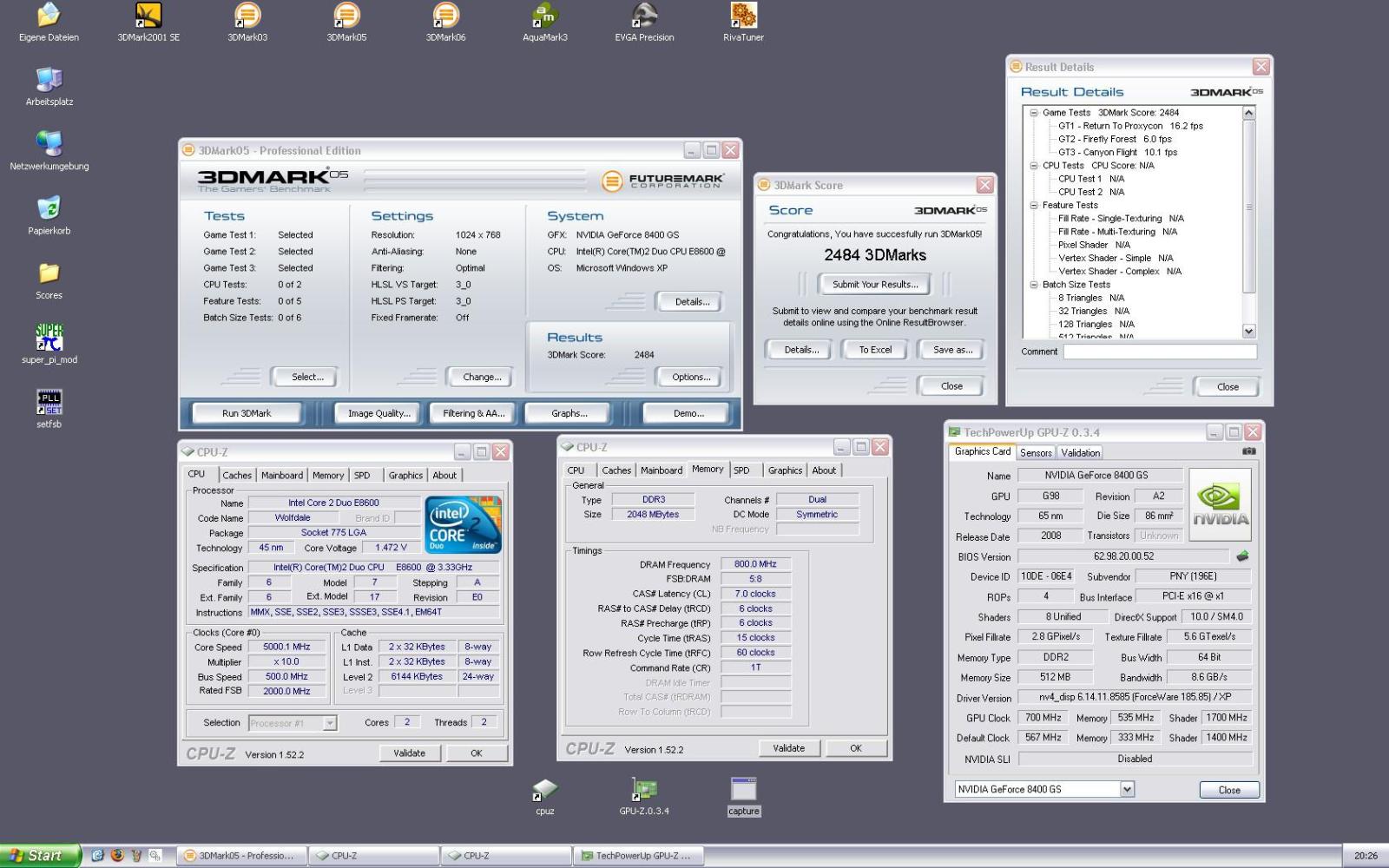Click the Firefox quick launch icon
The height and width of the screenshot is (868, 1389).
[x=117, y=855]
